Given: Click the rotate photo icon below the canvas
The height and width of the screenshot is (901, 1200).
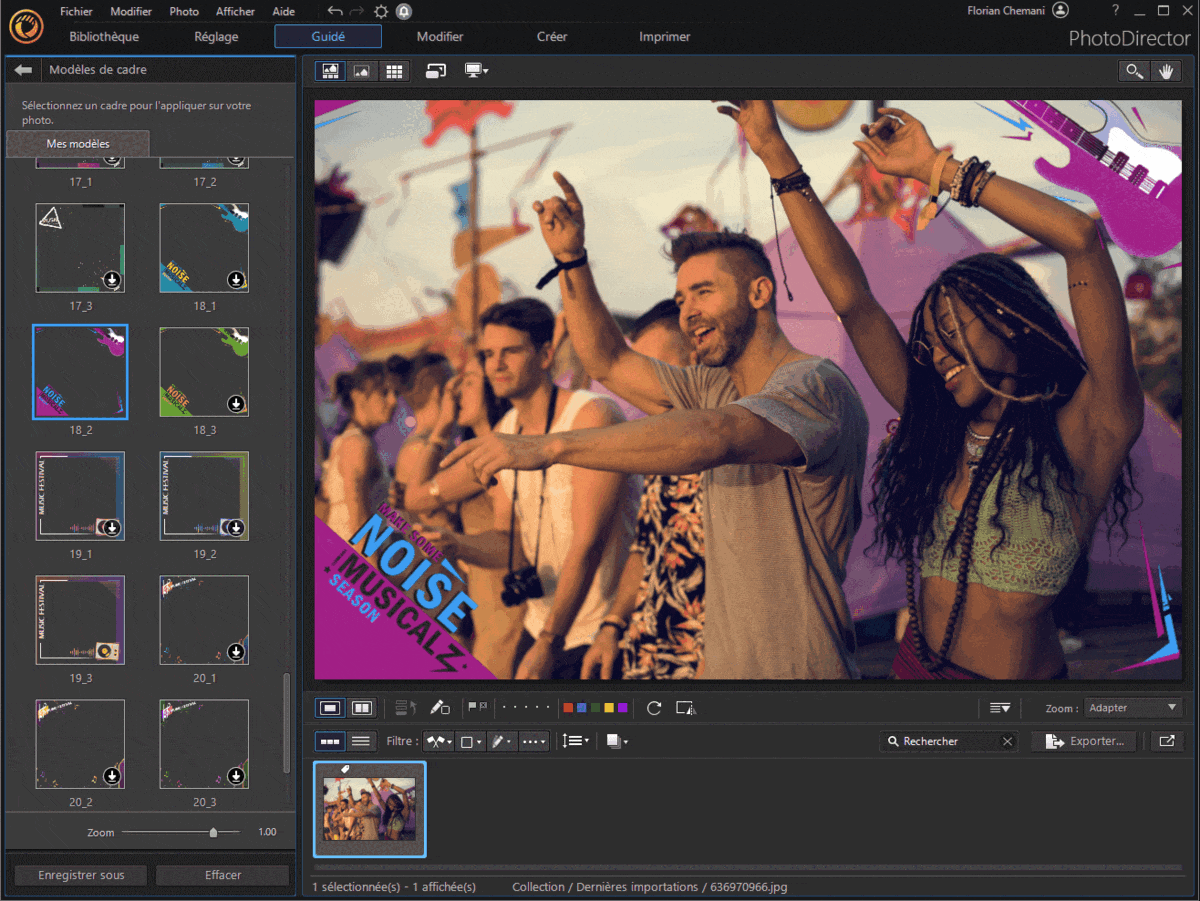Looking at the screenshot, I should pos(655,708).
